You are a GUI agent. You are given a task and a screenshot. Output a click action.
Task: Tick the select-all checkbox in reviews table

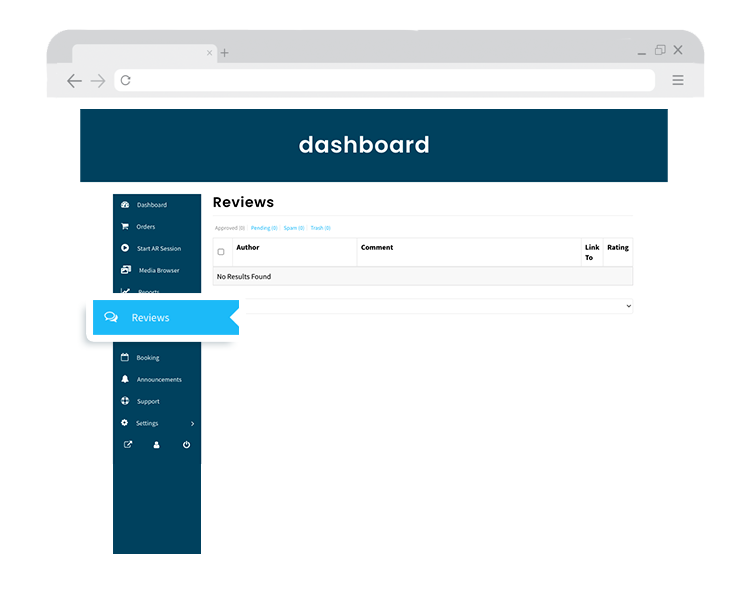(x=221, y=252)
